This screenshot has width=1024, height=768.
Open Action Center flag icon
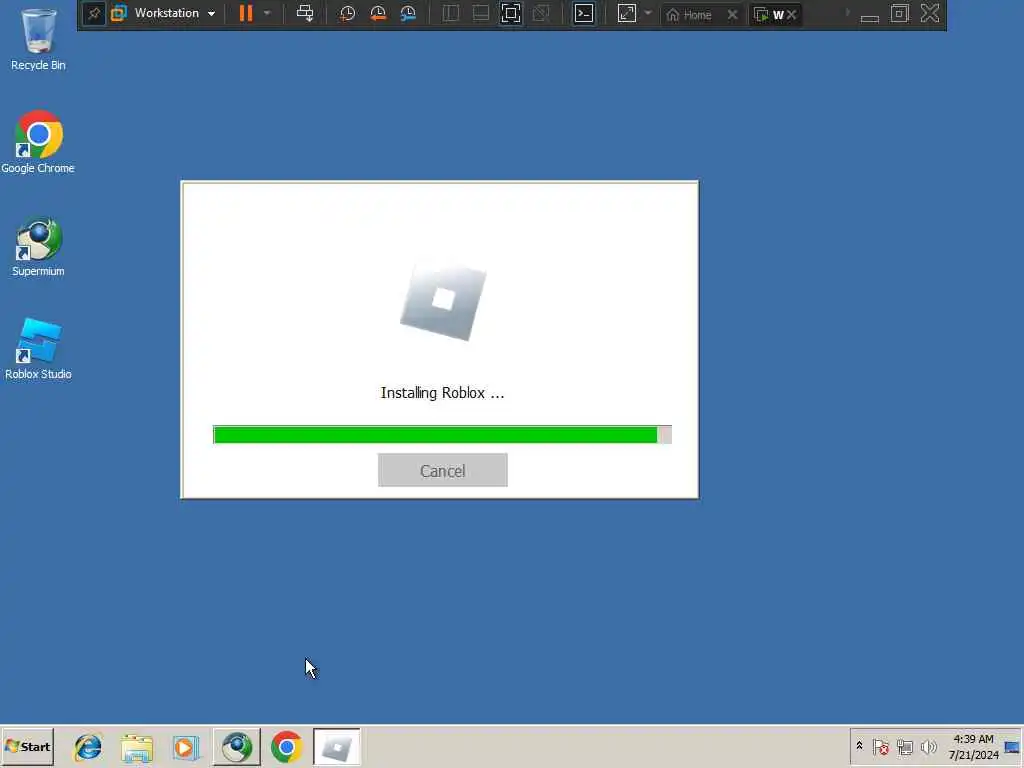[x=880, y=746]
